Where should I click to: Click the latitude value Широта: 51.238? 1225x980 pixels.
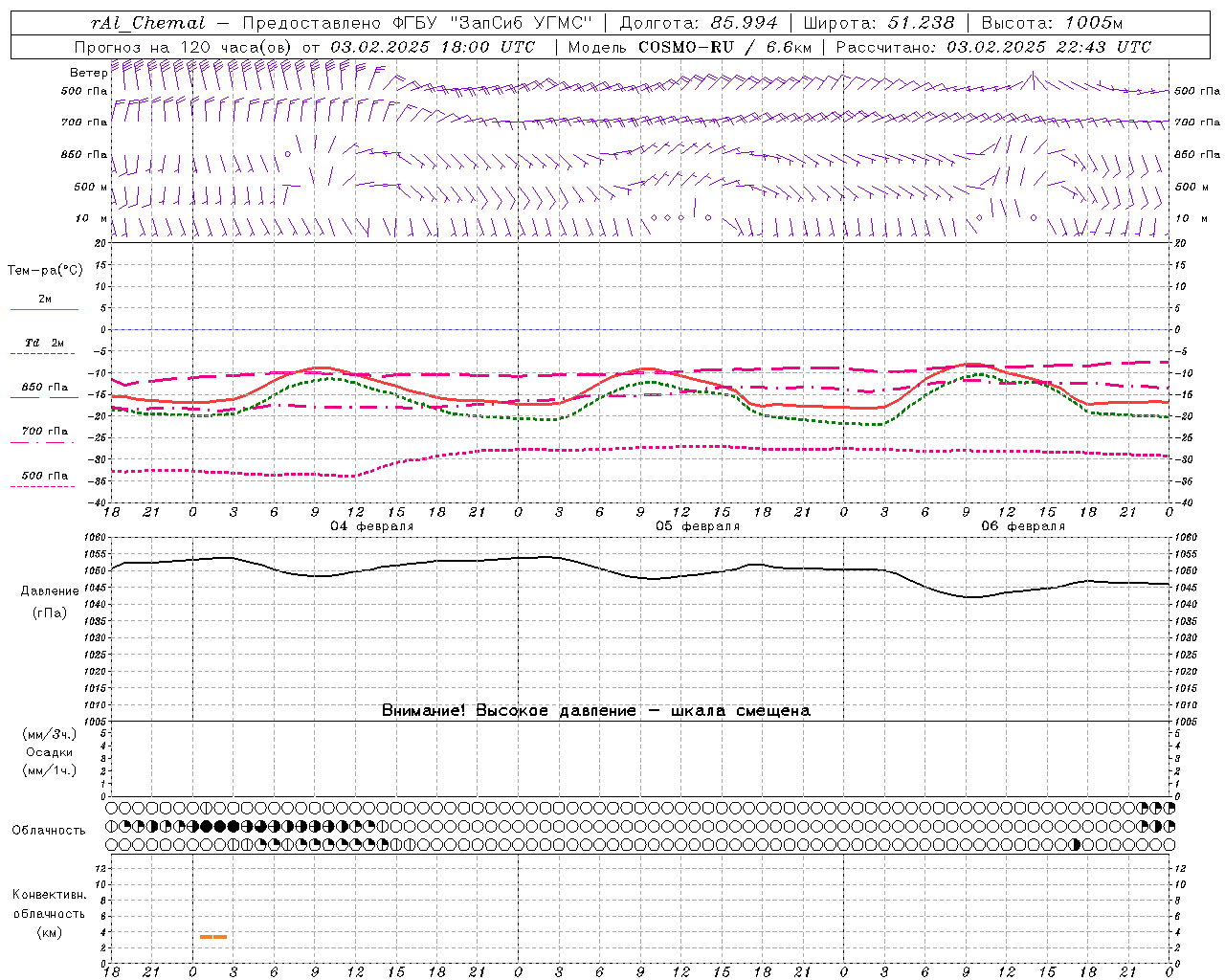(879, 23)
